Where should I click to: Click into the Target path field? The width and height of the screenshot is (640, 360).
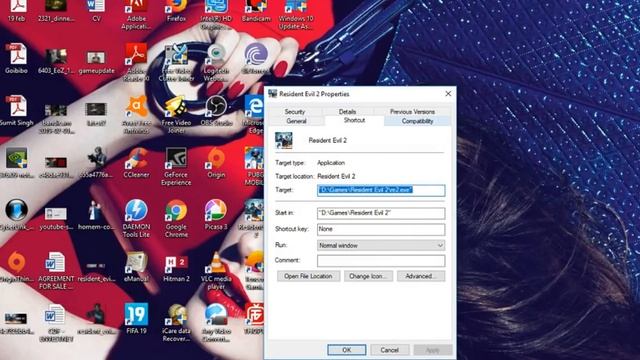click(381, 190)
